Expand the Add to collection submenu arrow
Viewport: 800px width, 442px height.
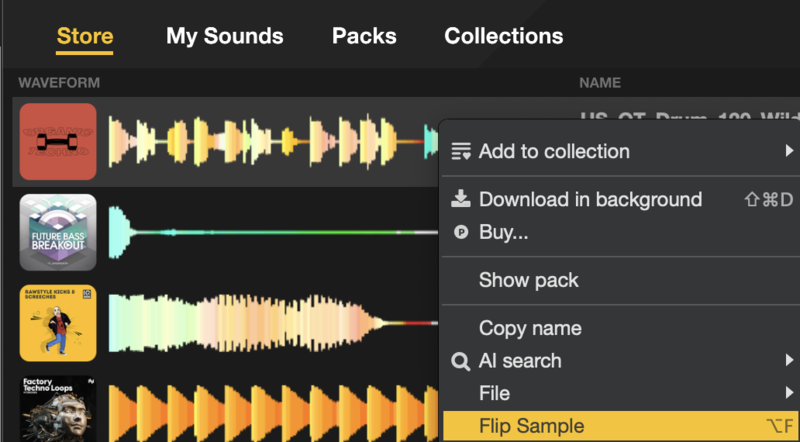click(x=789, y=151)
